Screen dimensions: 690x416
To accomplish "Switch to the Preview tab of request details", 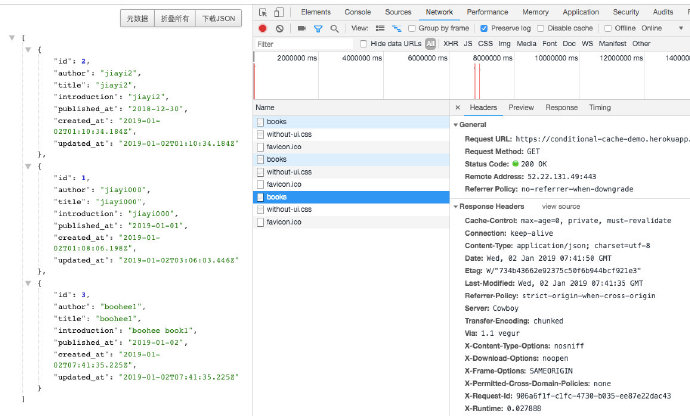I will click(x=521, y=107).
